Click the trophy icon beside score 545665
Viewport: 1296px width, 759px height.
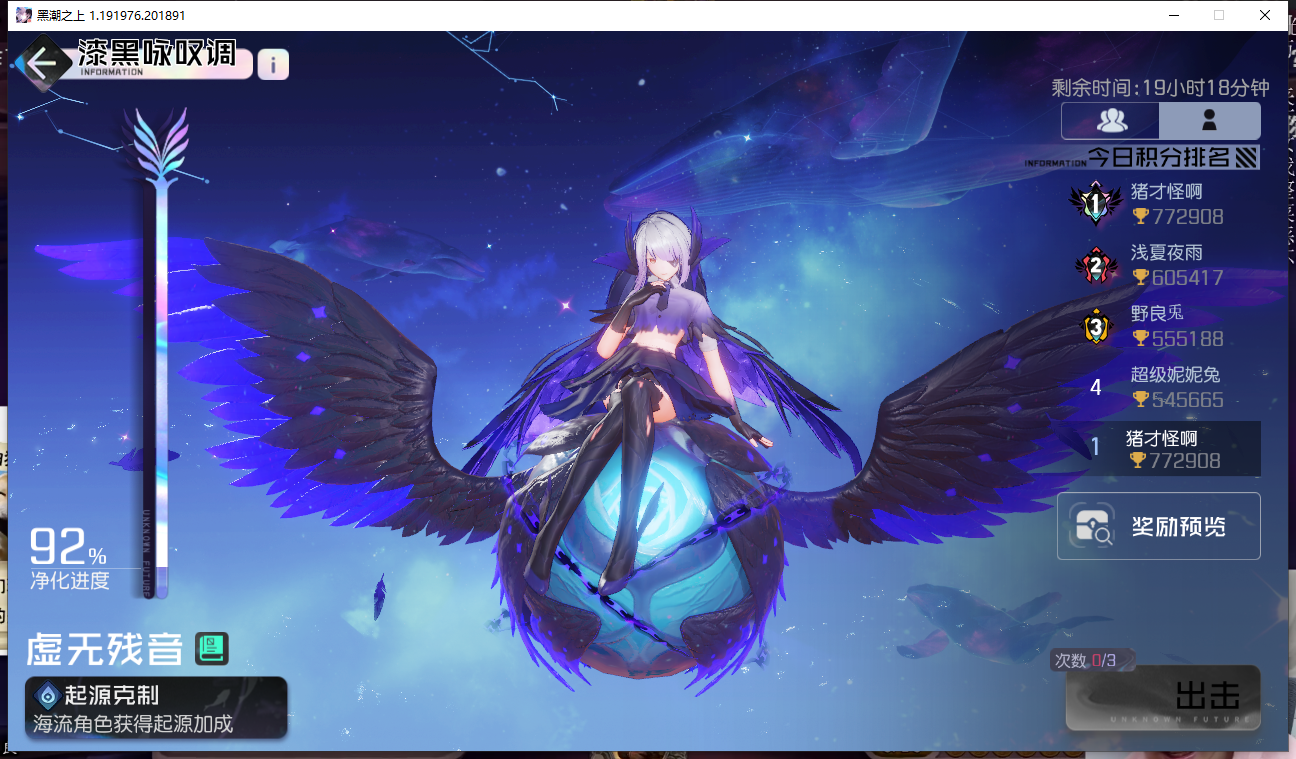(x=1140, y=399)
